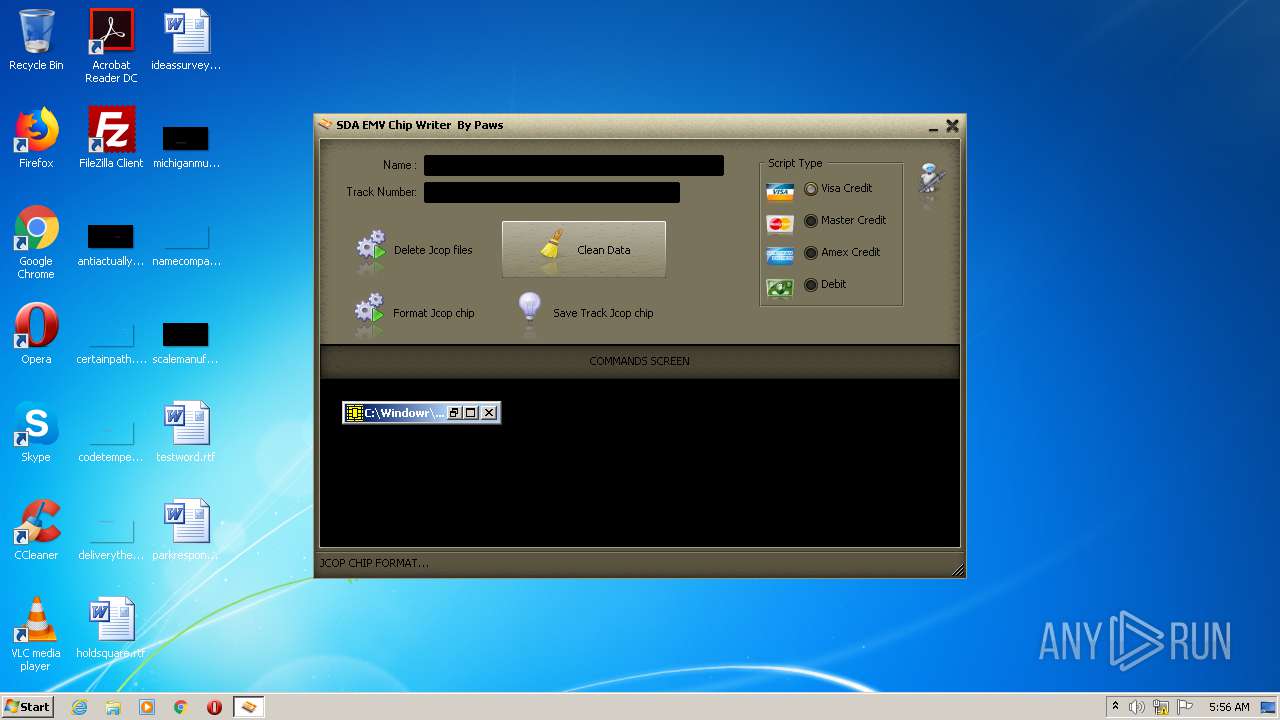Close the small C:\Windowr console window
Viewport: 1280px width, 720px height.
point(489,413)
